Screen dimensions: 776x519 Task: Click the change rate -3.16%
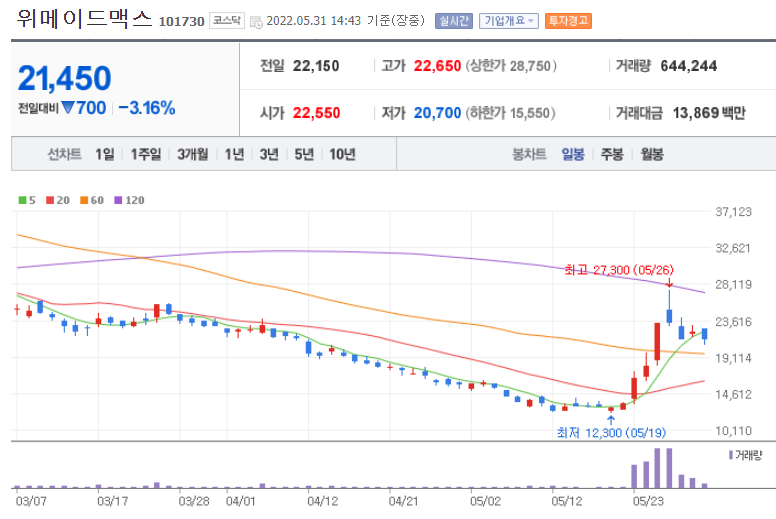(147, 108)
